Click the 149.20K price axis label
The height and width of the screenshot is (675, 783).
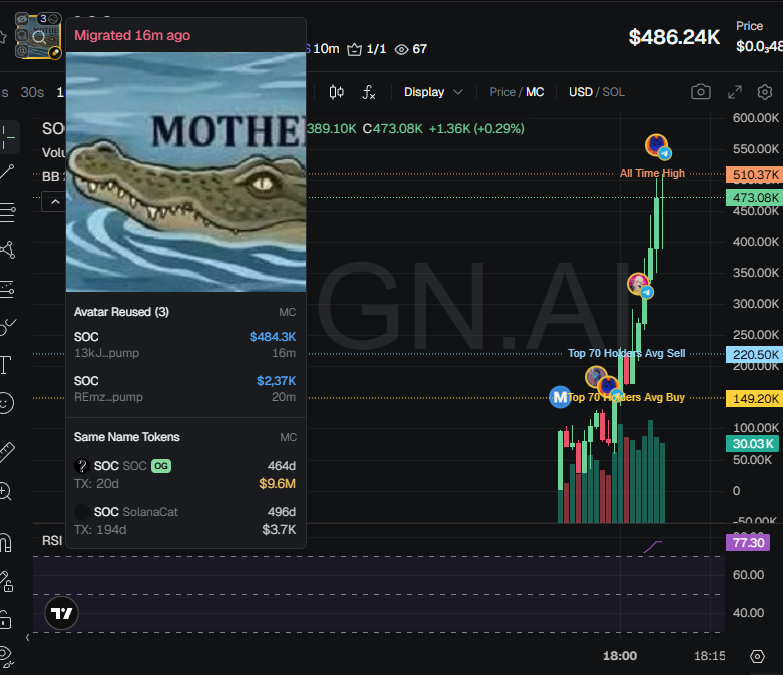pyautogui.click(x=754, y=398)
